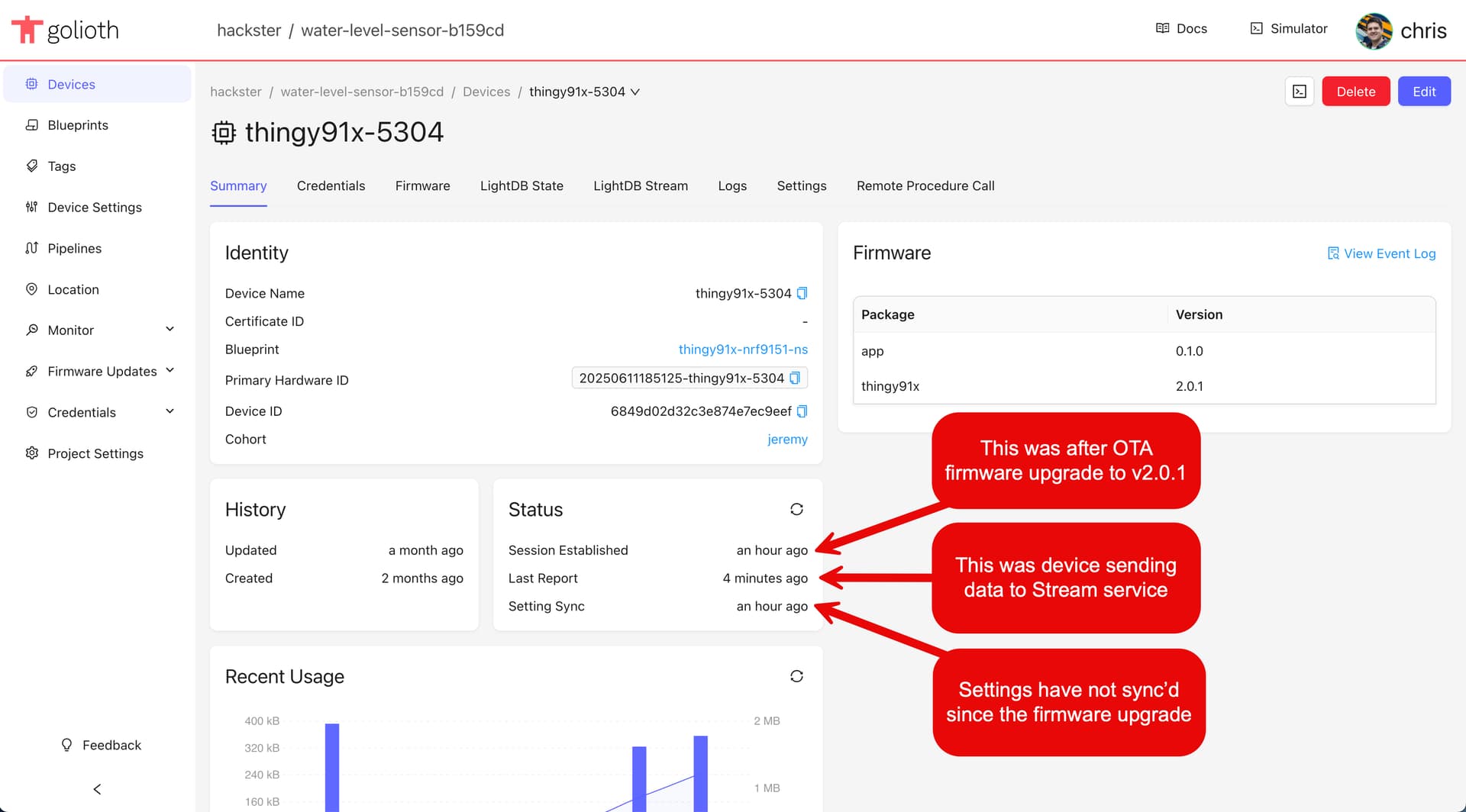Switch to the LightDB Stream tab

click(x=641, y=185)
